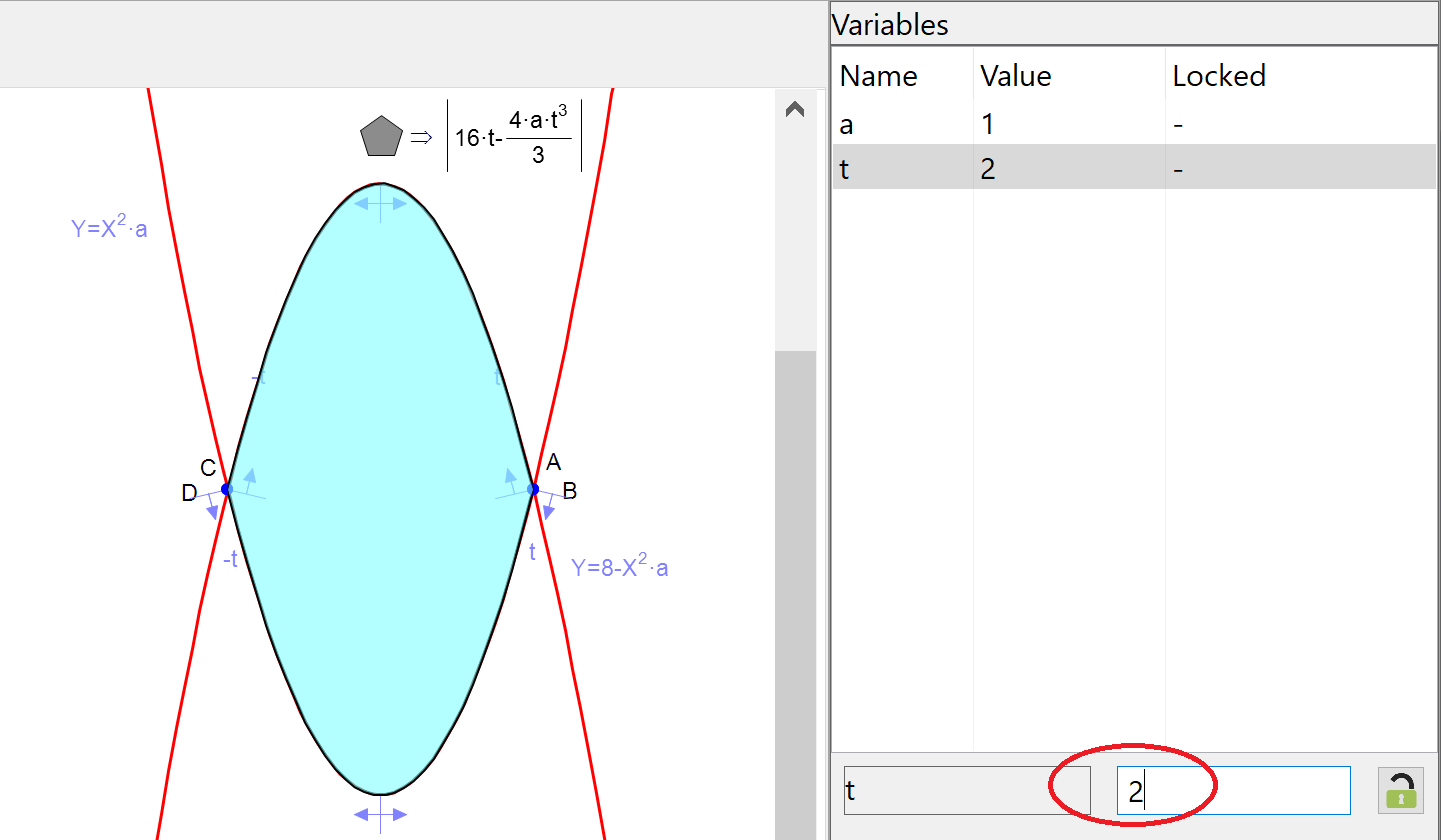
Task: Select the gray pentagon area icon
Action: point(381,137)
